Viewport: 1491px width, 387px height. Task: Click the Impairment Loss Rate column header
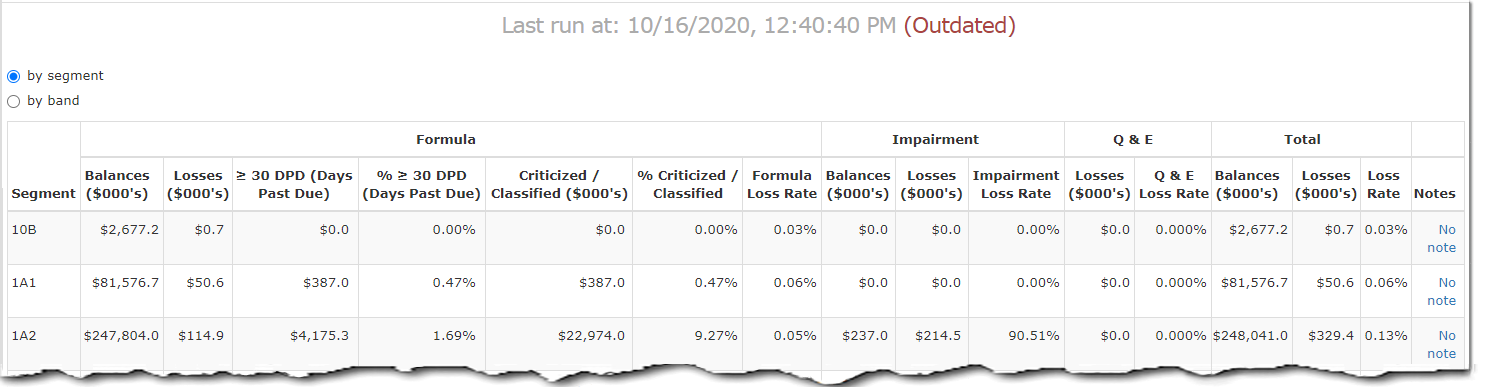click(1016, 184)
